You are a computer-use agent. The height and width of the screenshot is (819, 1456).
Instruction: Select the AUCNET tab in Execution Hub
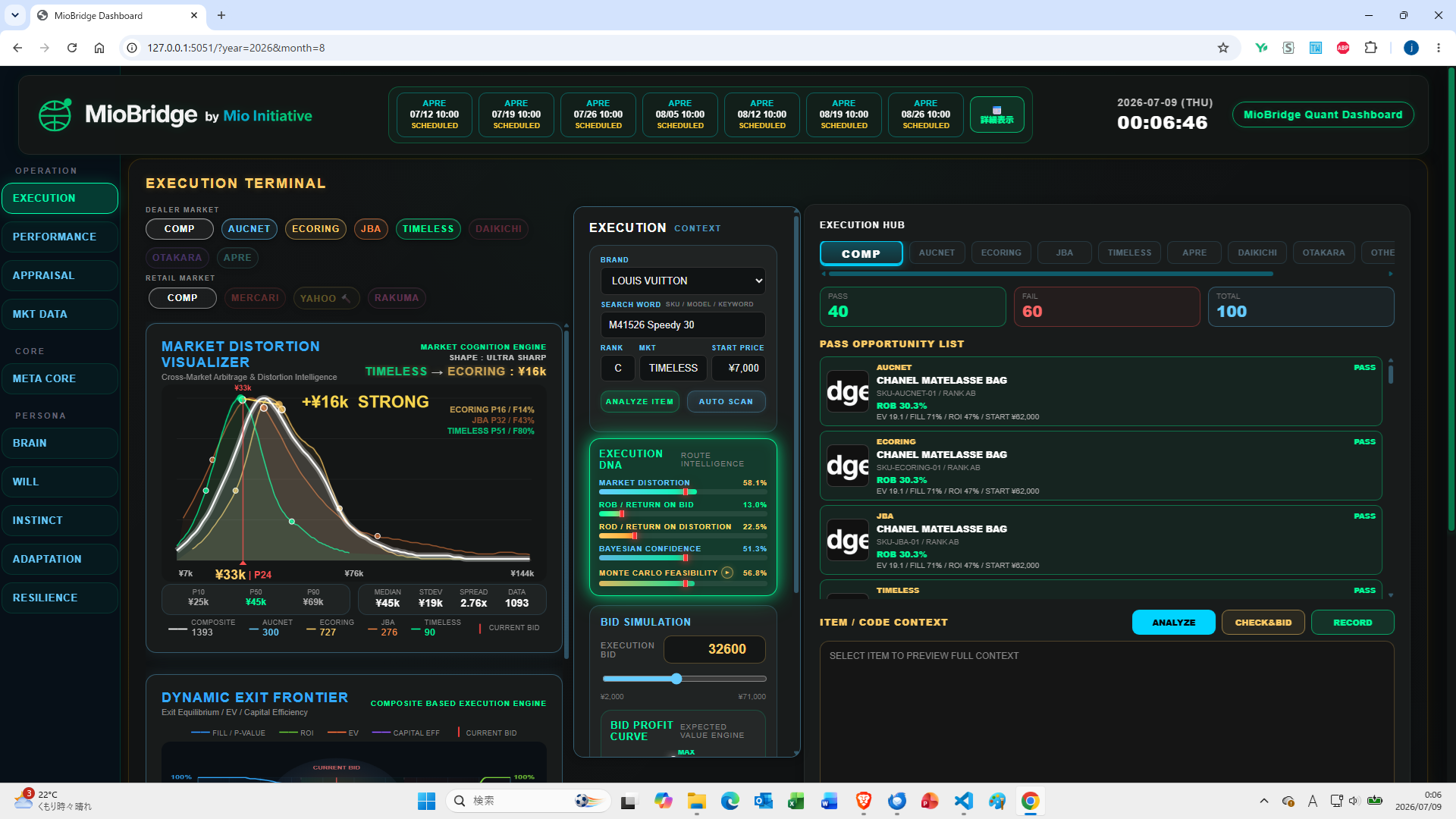coord(937,253)
